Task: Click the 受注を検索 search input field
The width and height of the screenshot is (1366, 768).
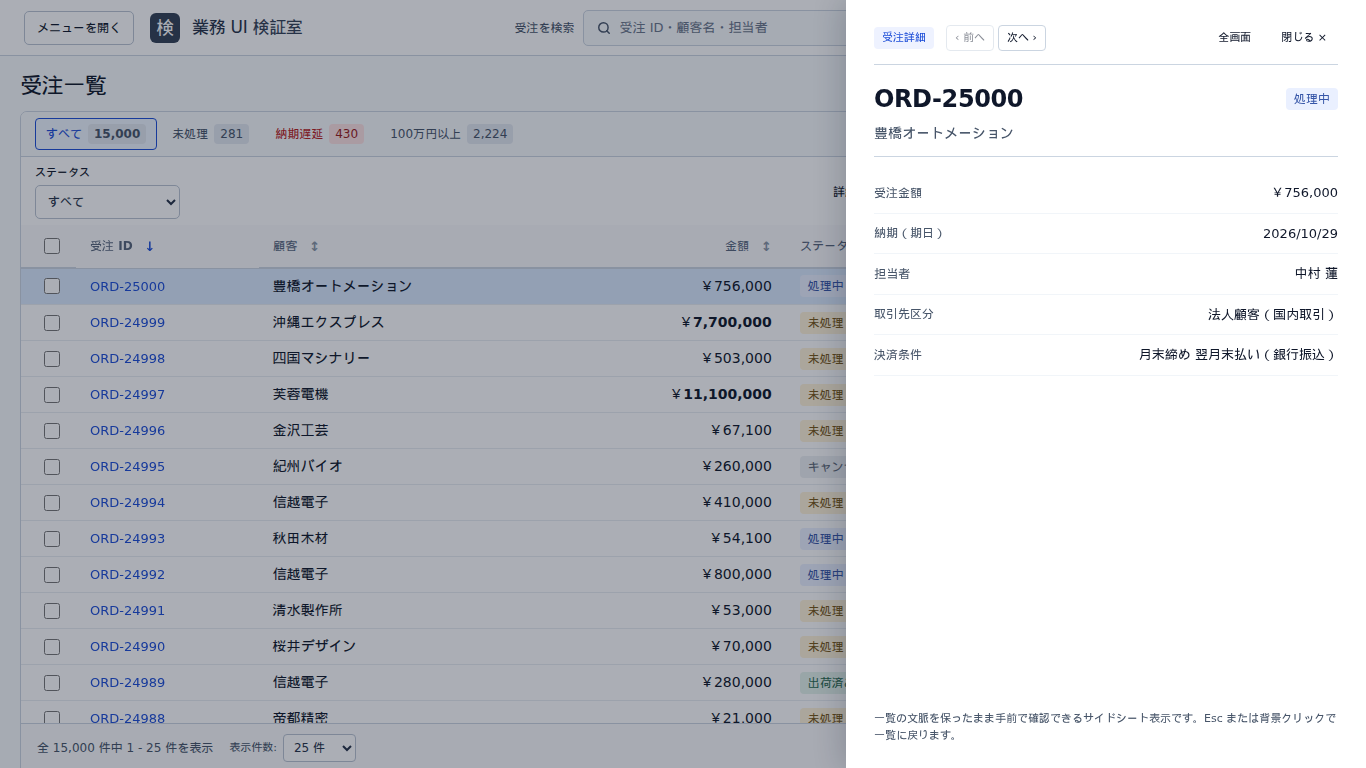Action: click(715, 28)
